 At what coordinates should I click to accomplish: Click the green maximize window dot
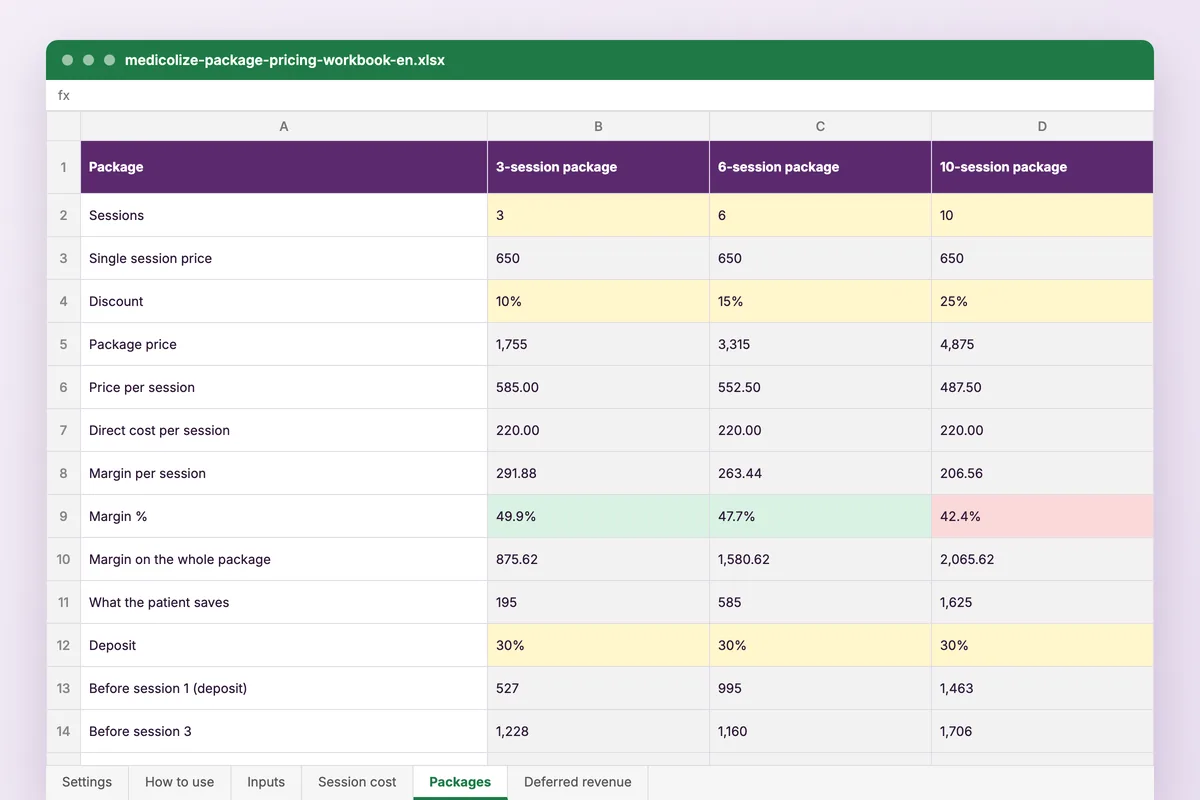tap(110, 60)
